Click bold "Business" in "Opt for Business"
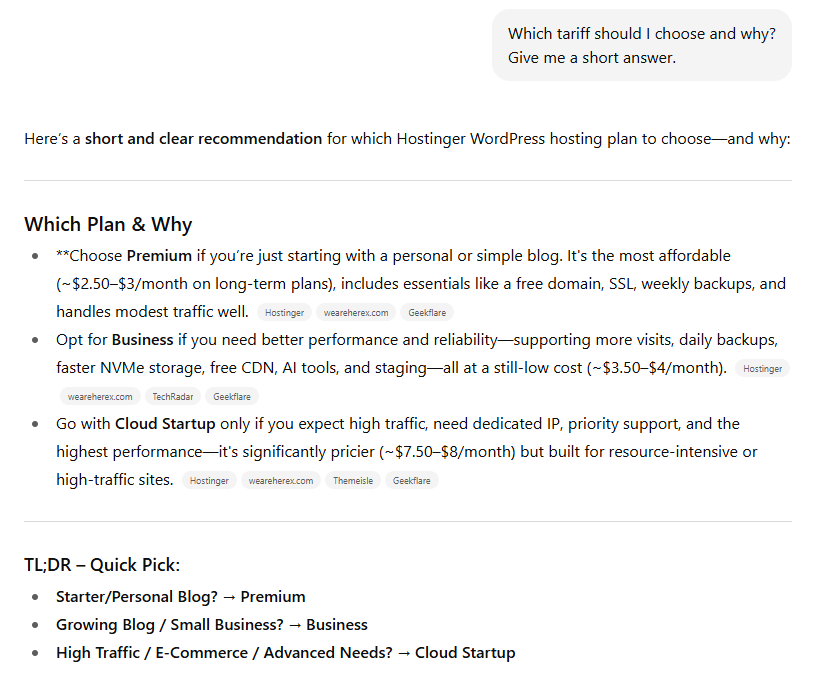 pos(142,340)
